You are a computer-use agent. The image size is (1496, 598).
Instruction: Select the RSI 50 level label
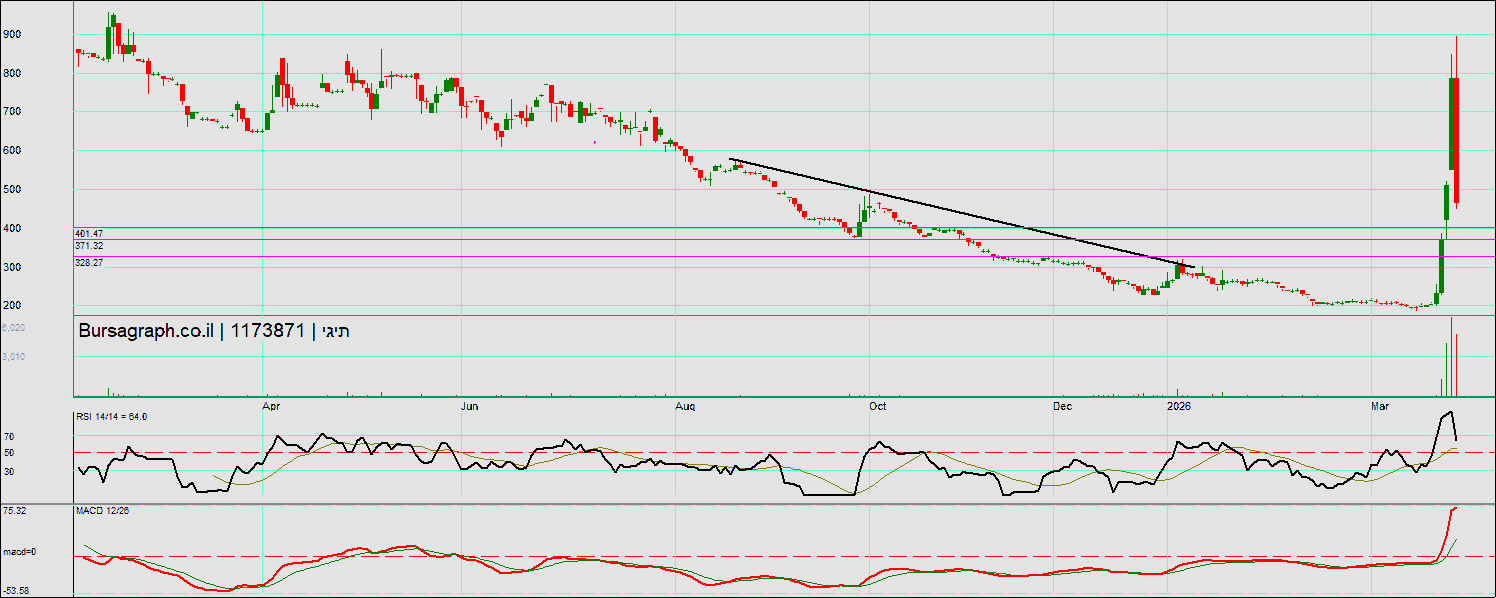tap(8, 453)
